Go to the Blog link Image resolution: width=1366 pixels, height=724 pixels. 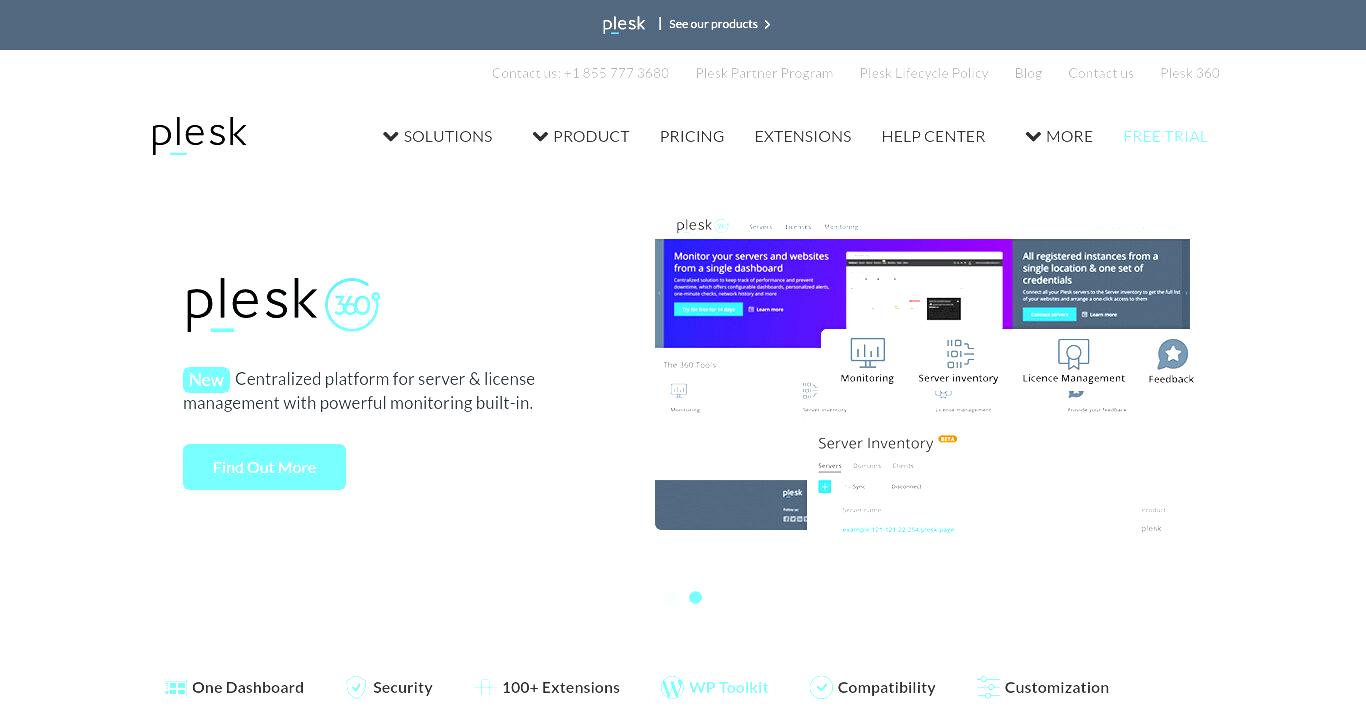click(1028, 73)
